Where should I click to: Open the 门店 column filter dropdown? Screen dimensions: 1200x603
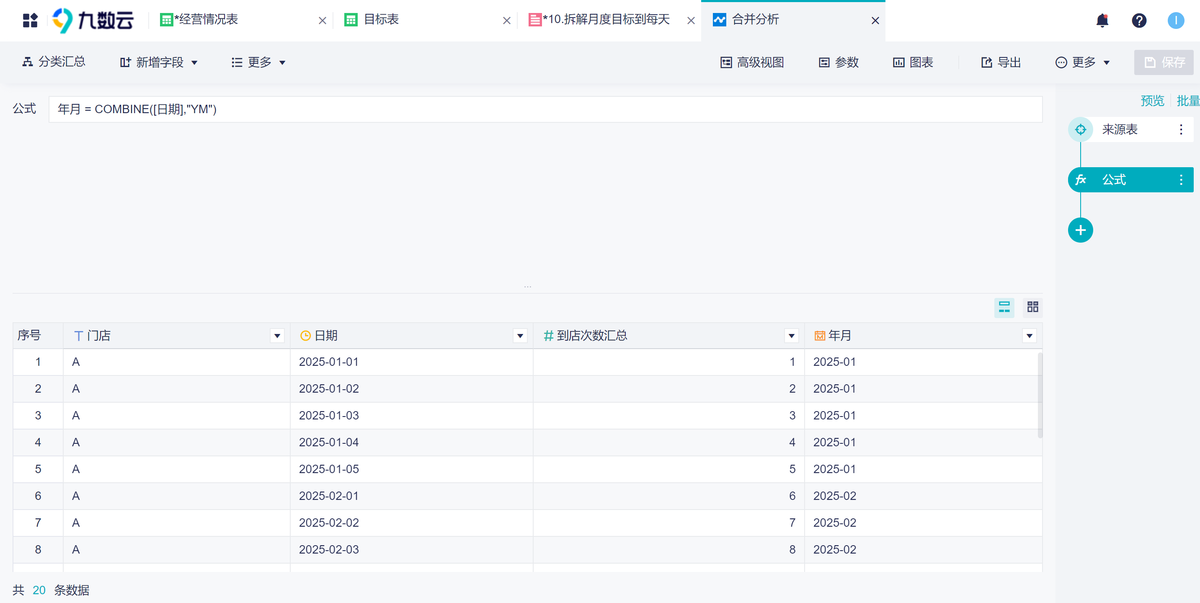pos(277,335)
